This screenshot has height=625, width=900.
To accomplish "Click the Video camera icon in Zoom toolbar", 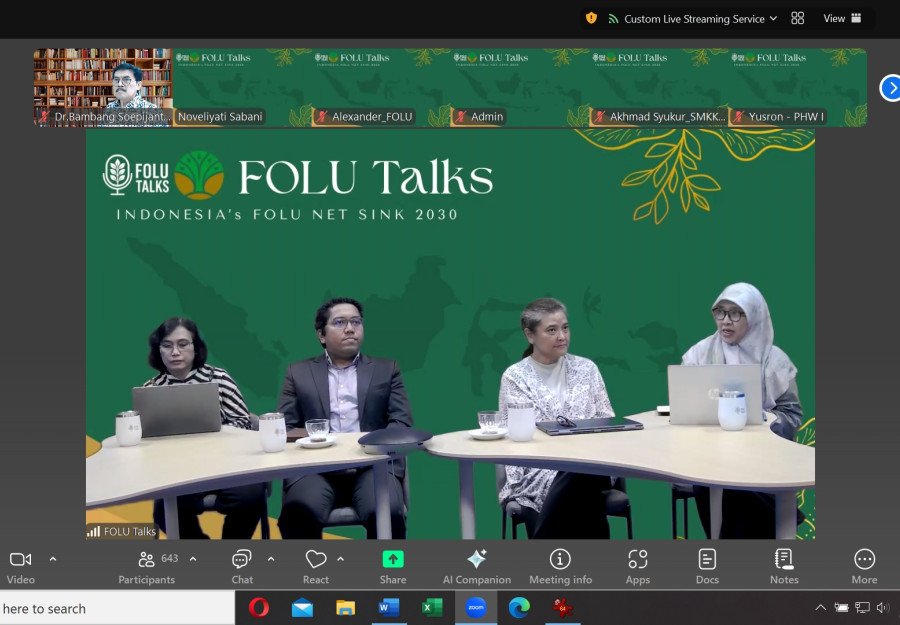I will pyautogui.click(x=21, y=559).
